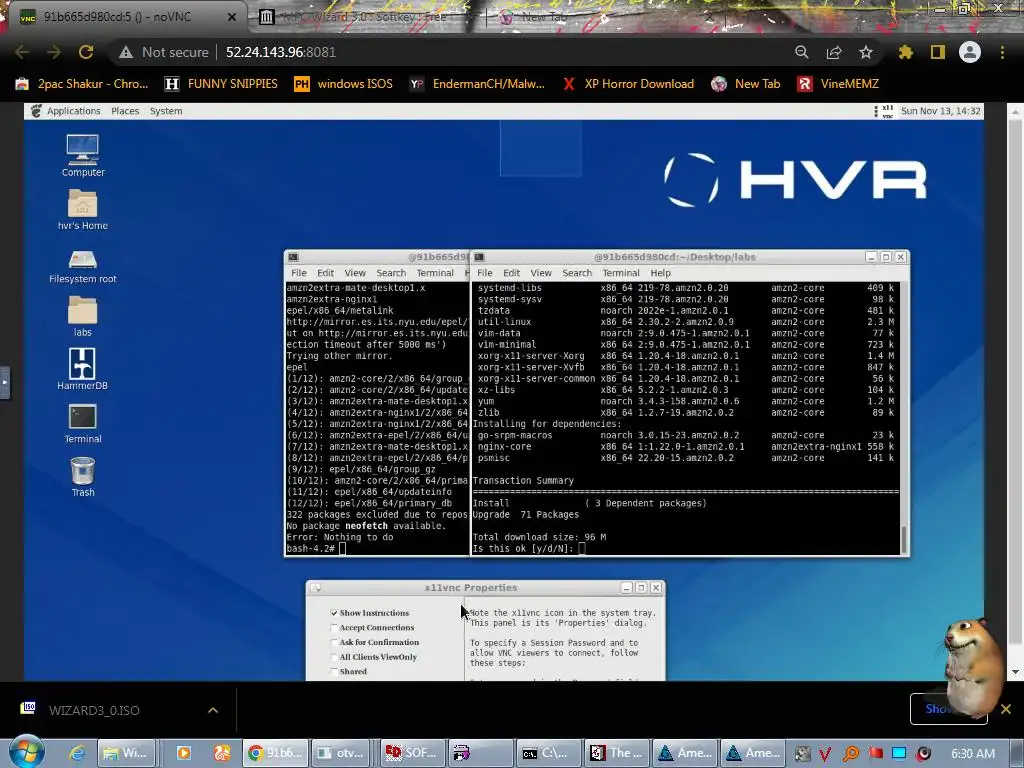Click the Windows taskbar clock 6:30 AM
This screenshot has height=768, width=1024.
point(973,753)
